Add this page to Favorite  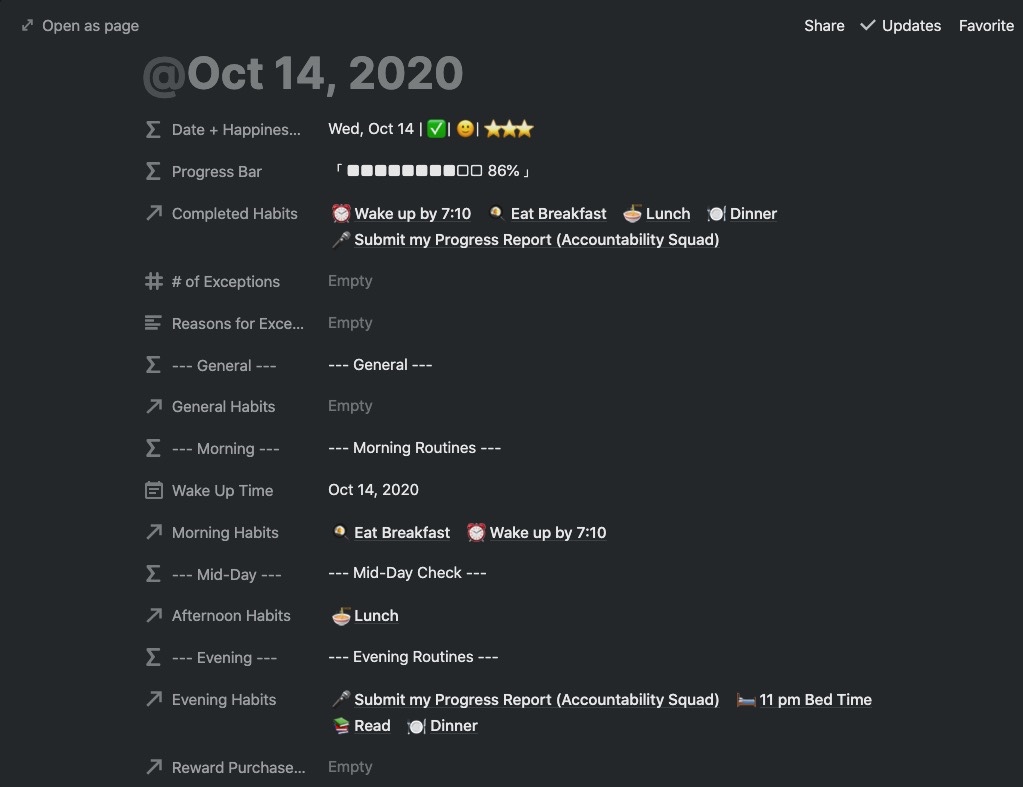(986, 26)
